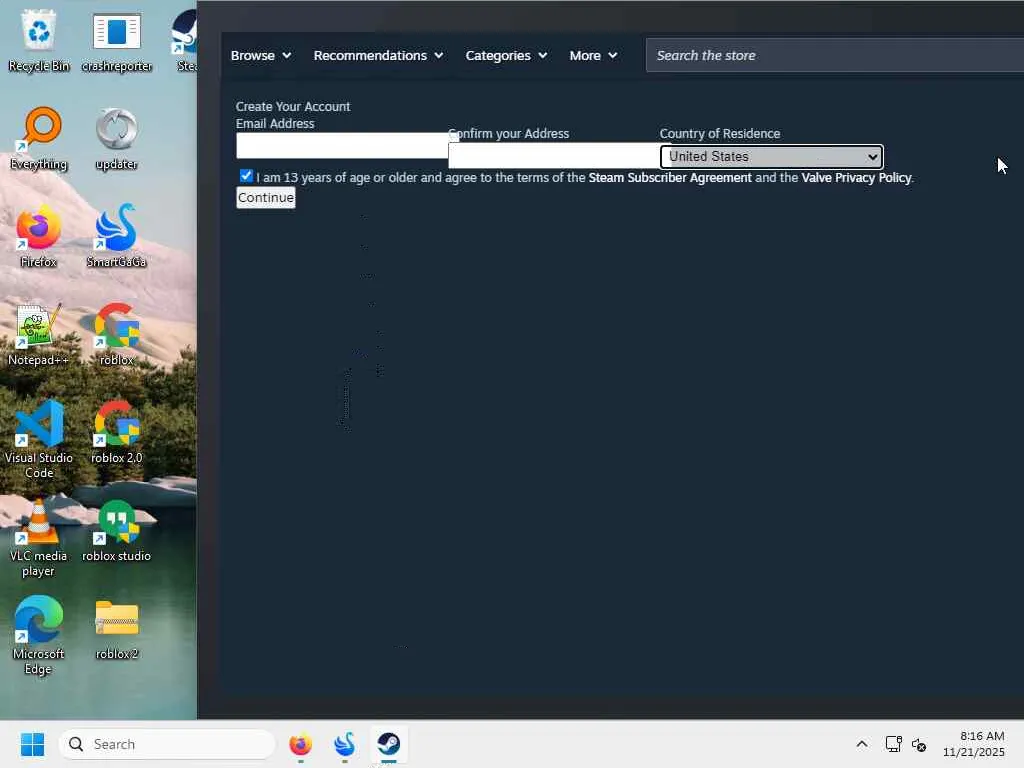1024x768 pixels.
Task: Select the updater desktop icon
Action: [x=116, y=138]
